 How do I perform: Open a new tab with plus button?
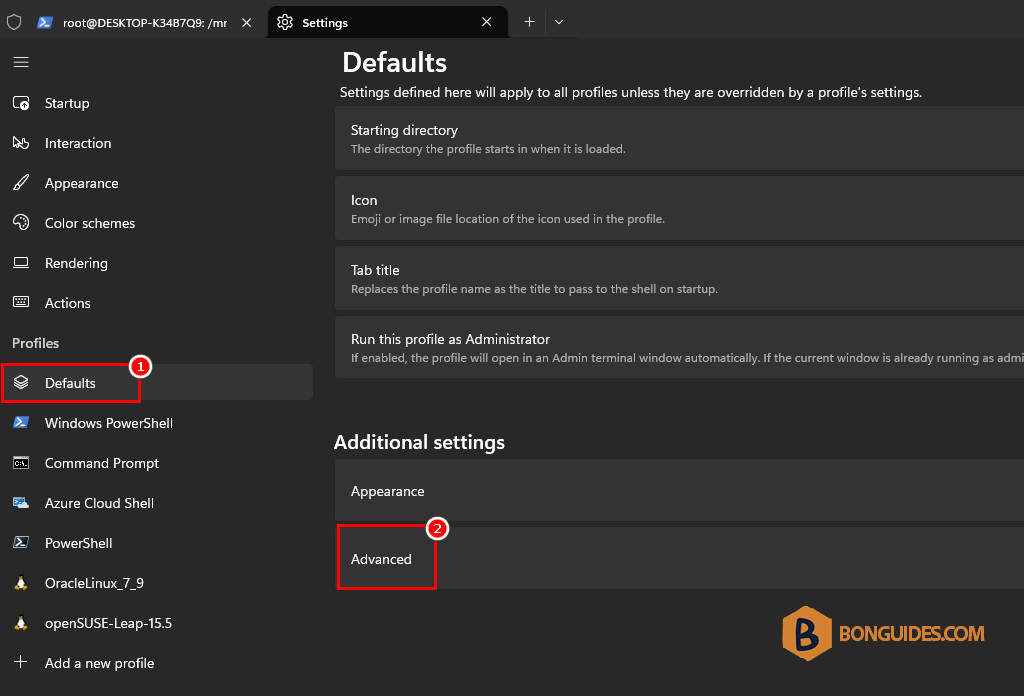coord(530,22)
